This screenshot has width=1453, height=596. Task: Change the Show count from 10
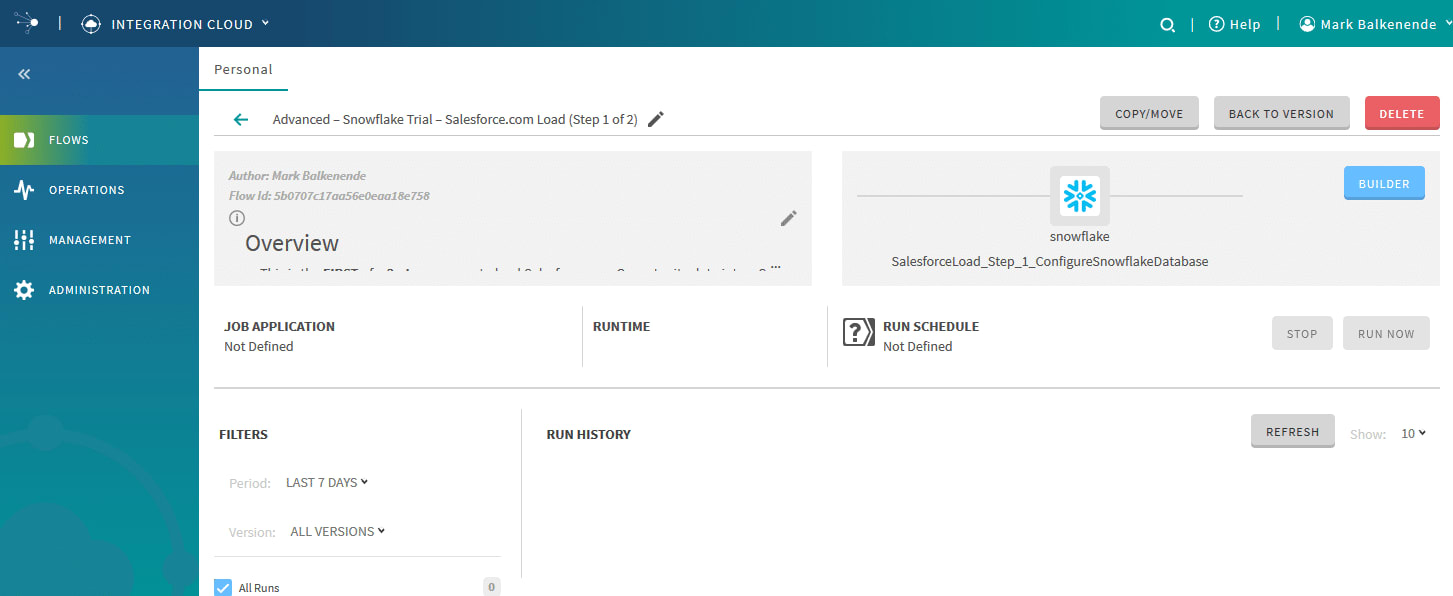pos(1412,433)
